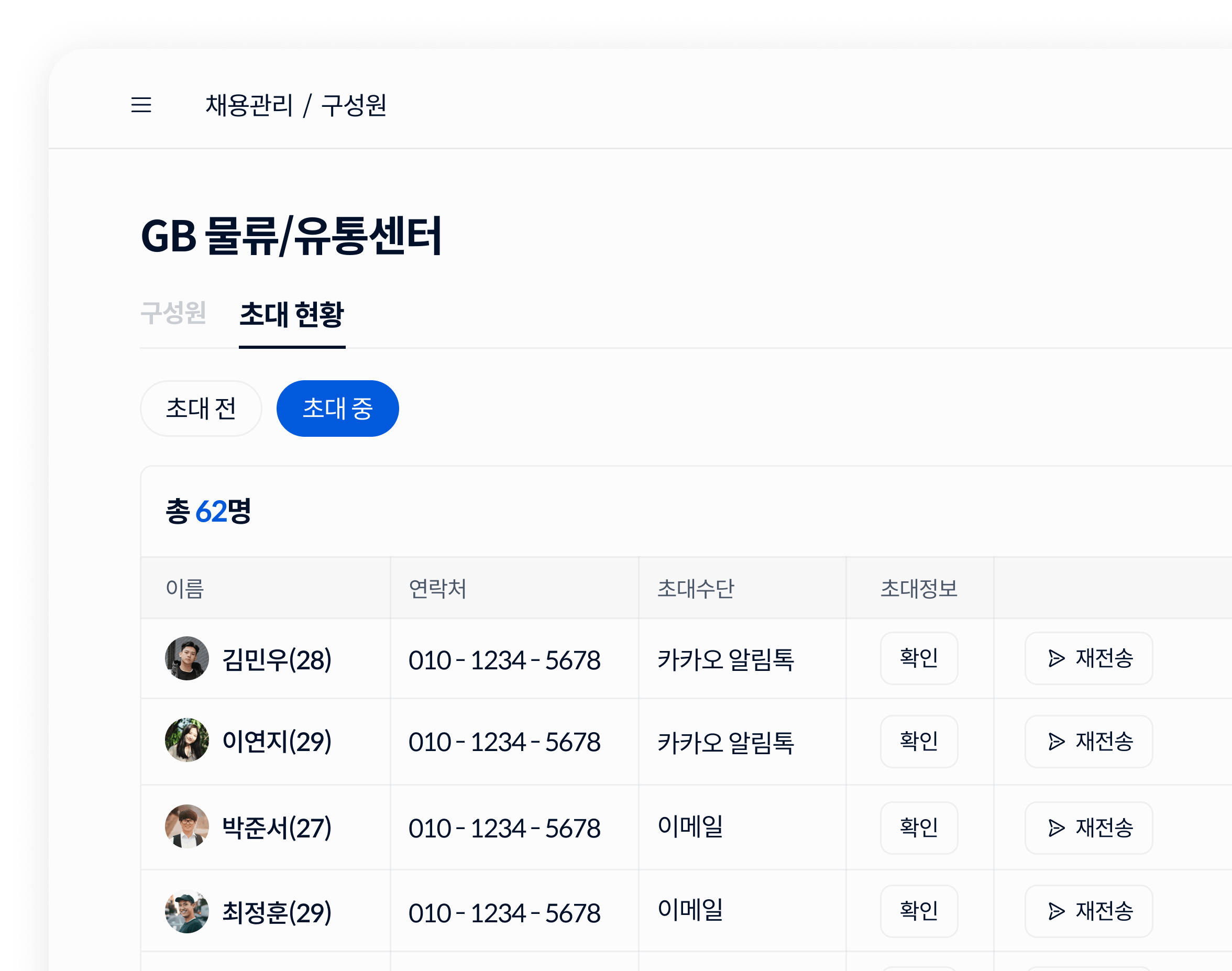Switch to the 구성원 tab

[x=173, y=313]
